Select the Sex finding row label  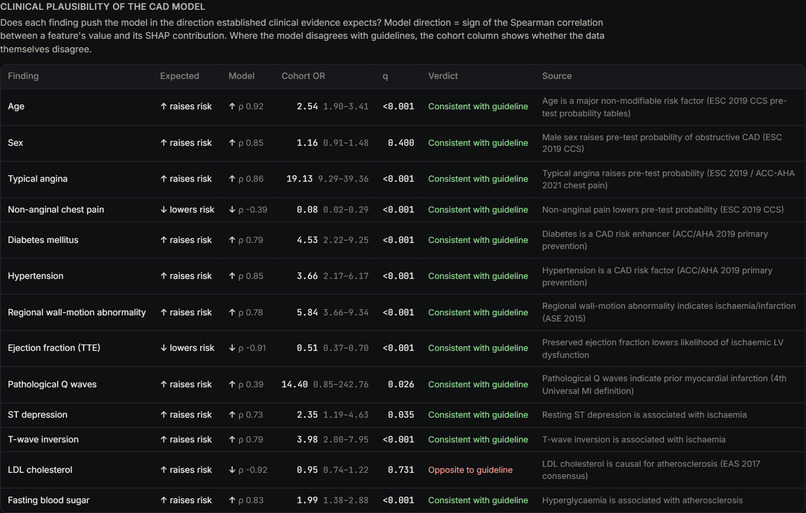[x=15, y=143]
